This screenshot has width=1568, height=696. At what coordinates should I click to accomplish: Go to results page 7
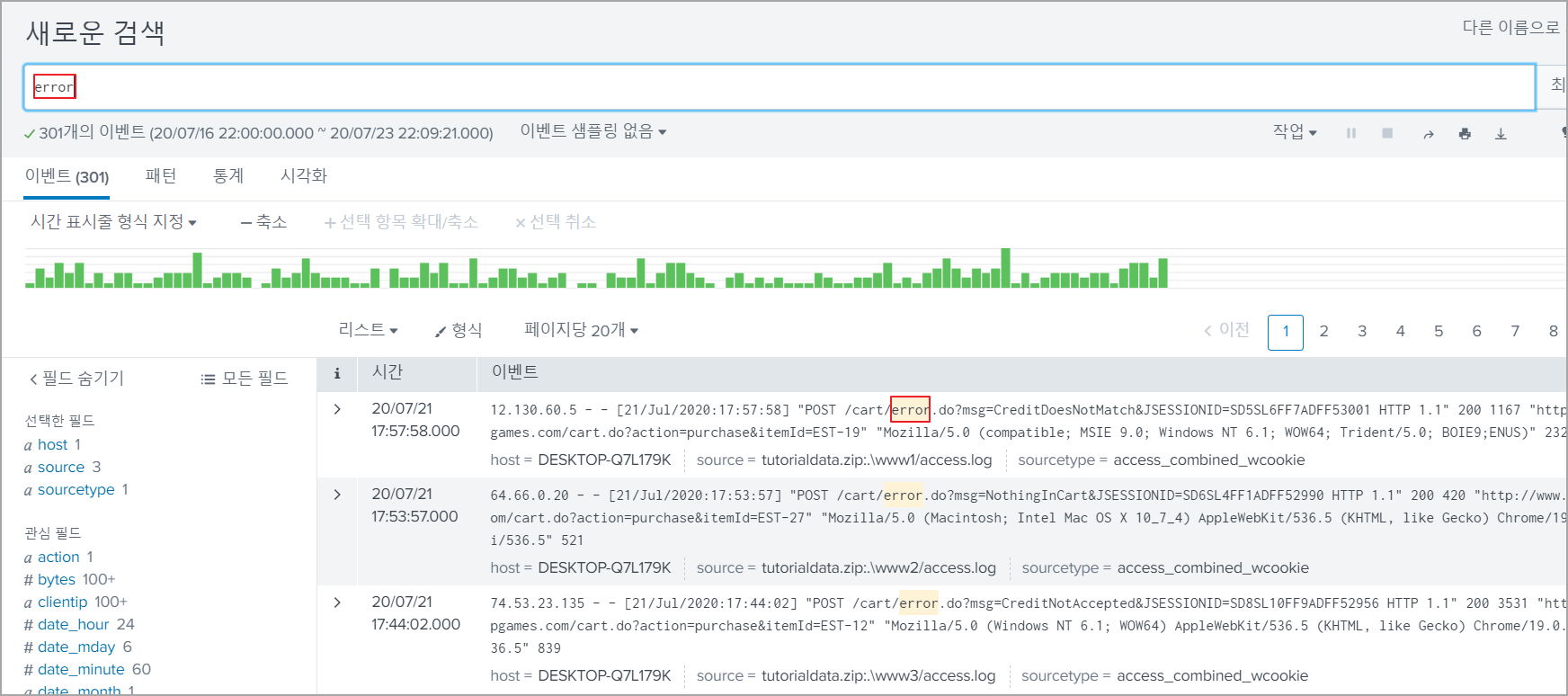point(1515,331)
